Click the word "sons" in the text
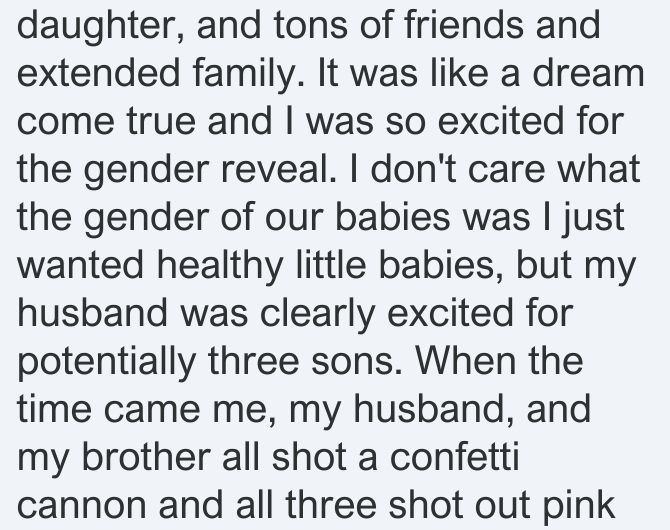 coord(356,363)
